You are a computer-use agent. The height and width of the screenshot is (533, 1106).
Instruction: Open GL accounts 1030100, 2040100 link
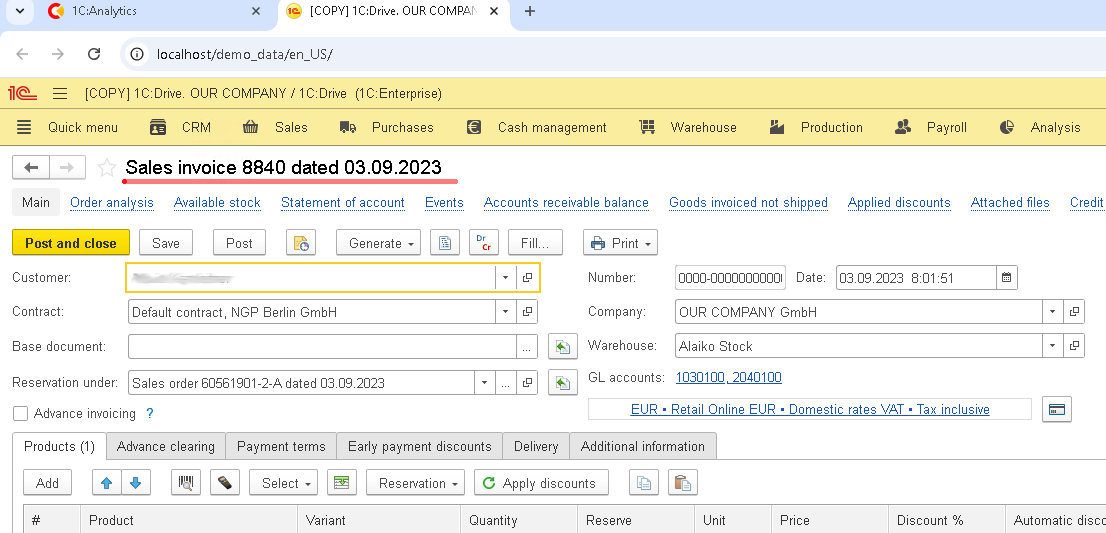click(x=728, y=378)
